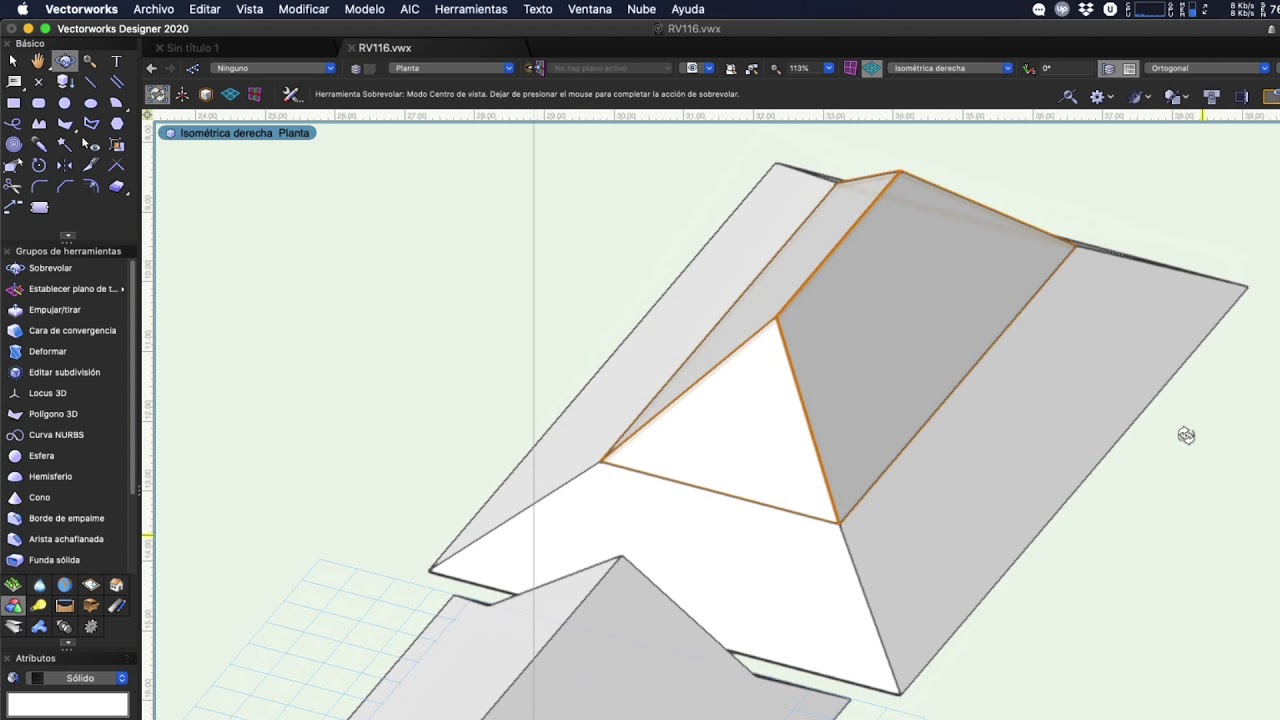The width and height of the screenshot is (1280, 720).
Task: Click the previous view back arrow
Action: 151,68
